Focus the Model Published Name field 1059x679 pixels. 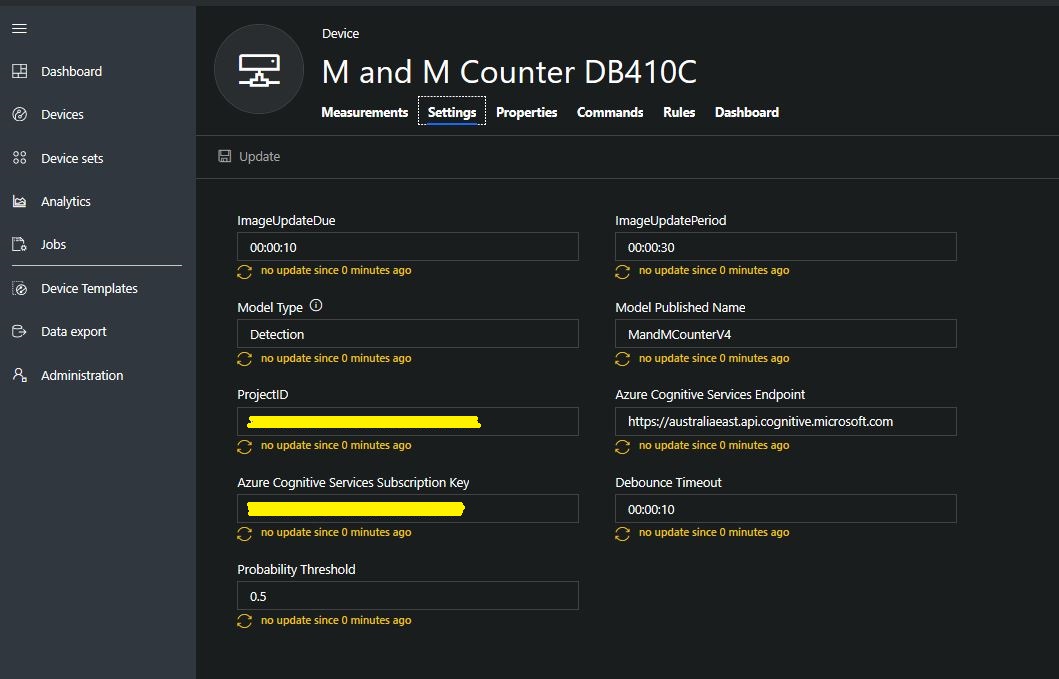coord(785,334)
